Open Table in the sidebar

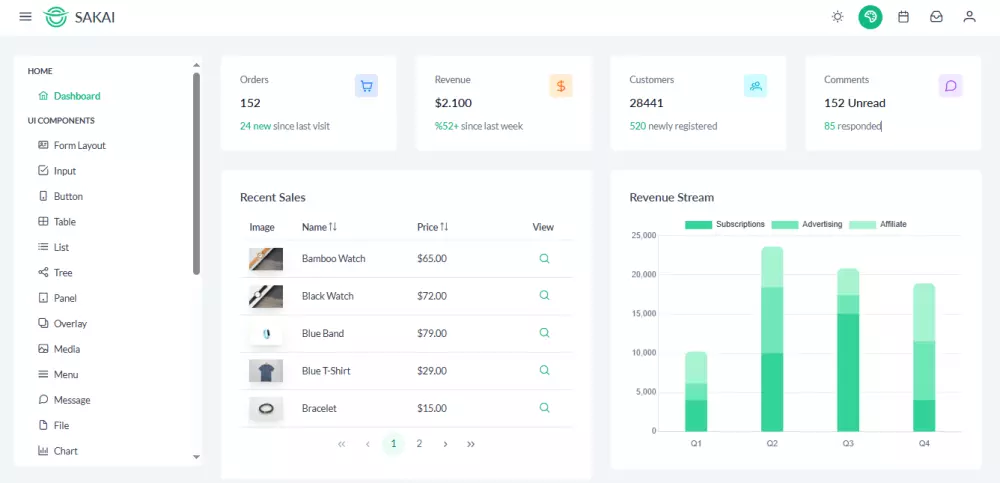tap(57, 222)
